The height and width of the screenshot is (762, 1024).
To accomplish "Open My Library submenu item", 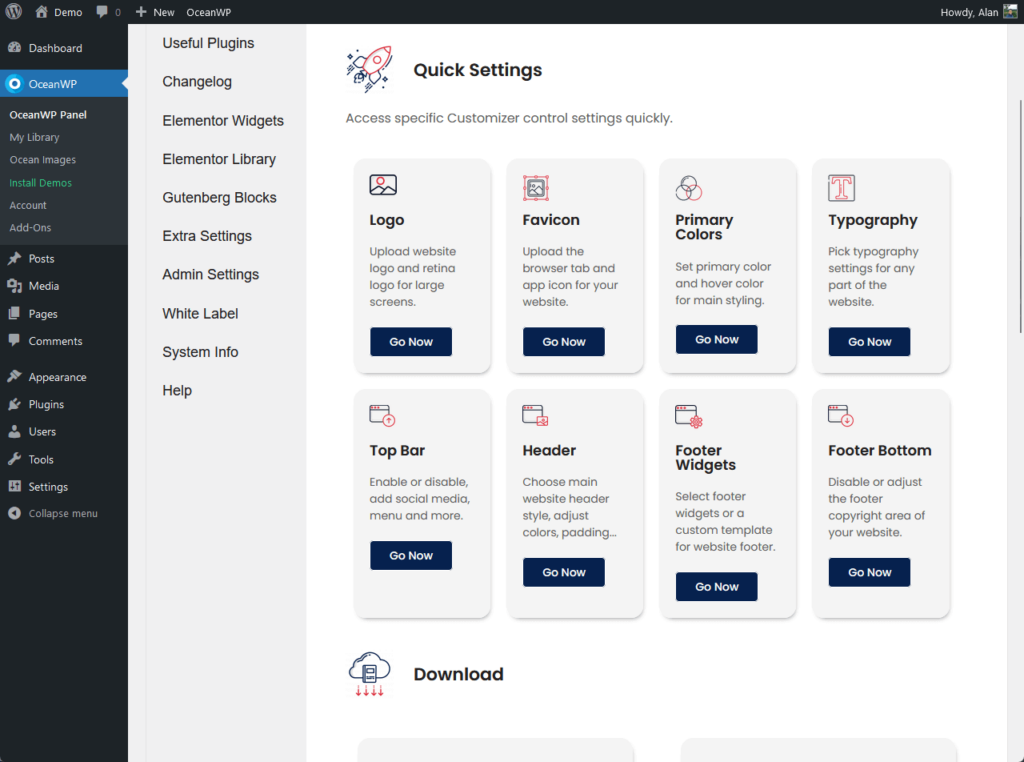I will pyautogui.click(x=34, y=137).
